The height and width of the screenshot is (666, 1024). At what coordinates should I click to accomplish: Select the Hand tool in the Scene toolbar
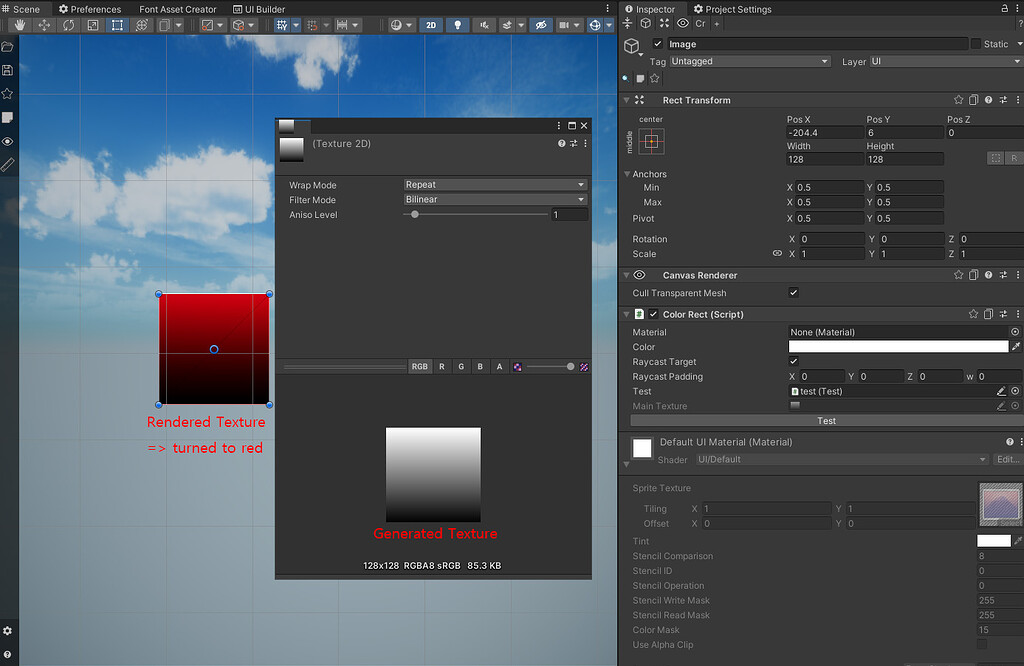[x=19, y=25]
